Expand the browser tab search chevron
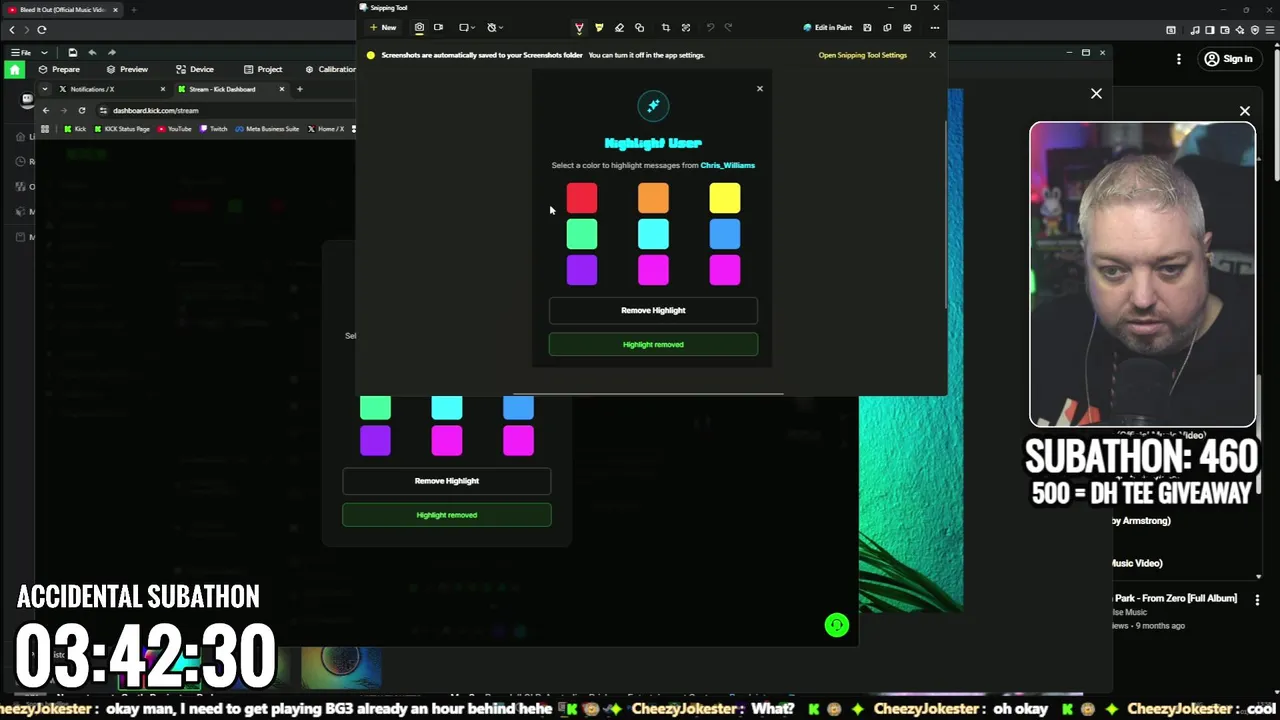 pyautogui.click(x=44, y=89)
